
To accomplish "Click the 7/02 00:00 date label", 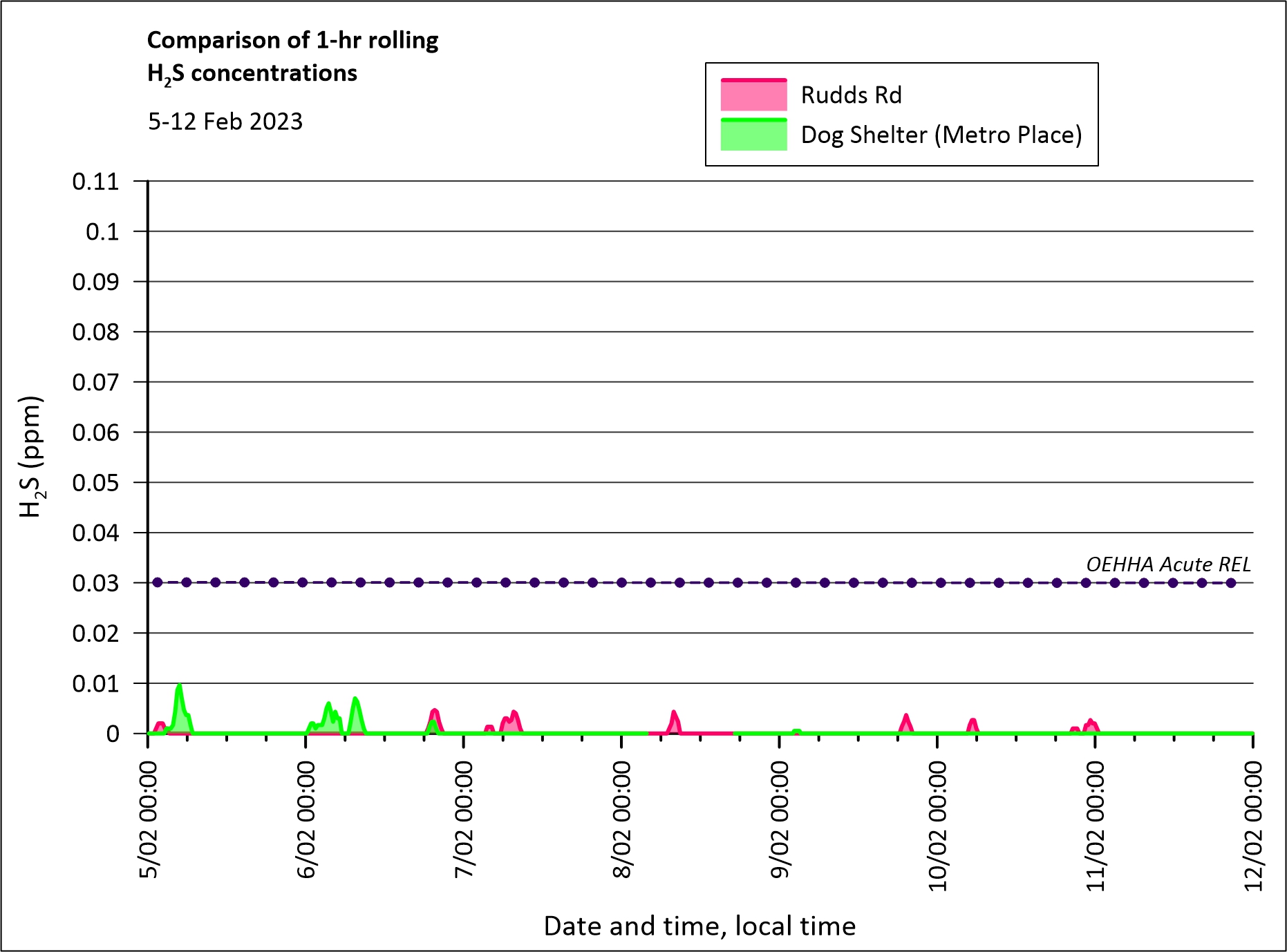I will [x=464, y=819].
